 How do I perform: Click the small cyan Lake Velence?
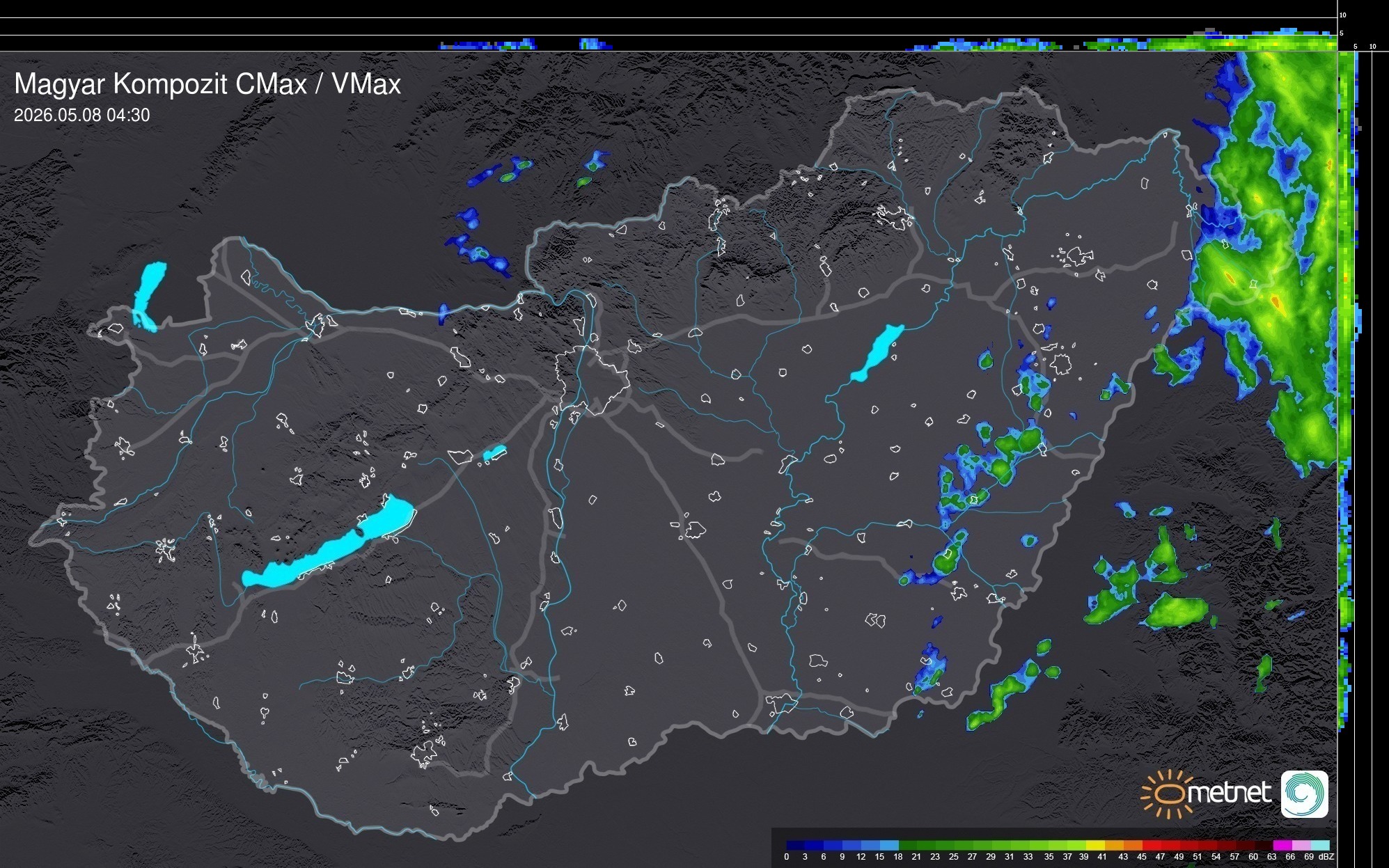494,453
